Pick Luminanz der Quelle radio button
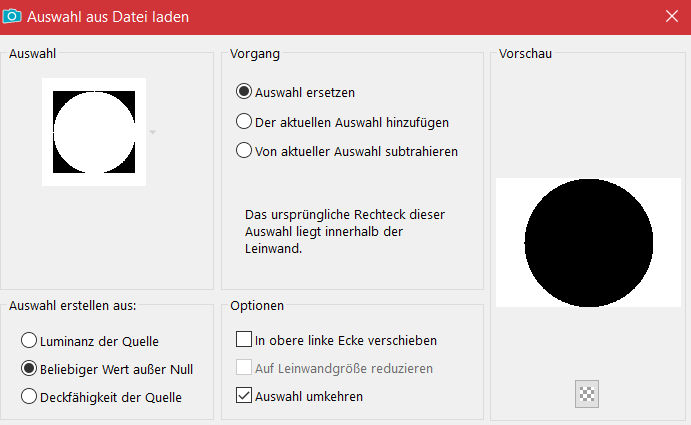Viewport: 691px width, 425px height. click(x=30, y=341)
